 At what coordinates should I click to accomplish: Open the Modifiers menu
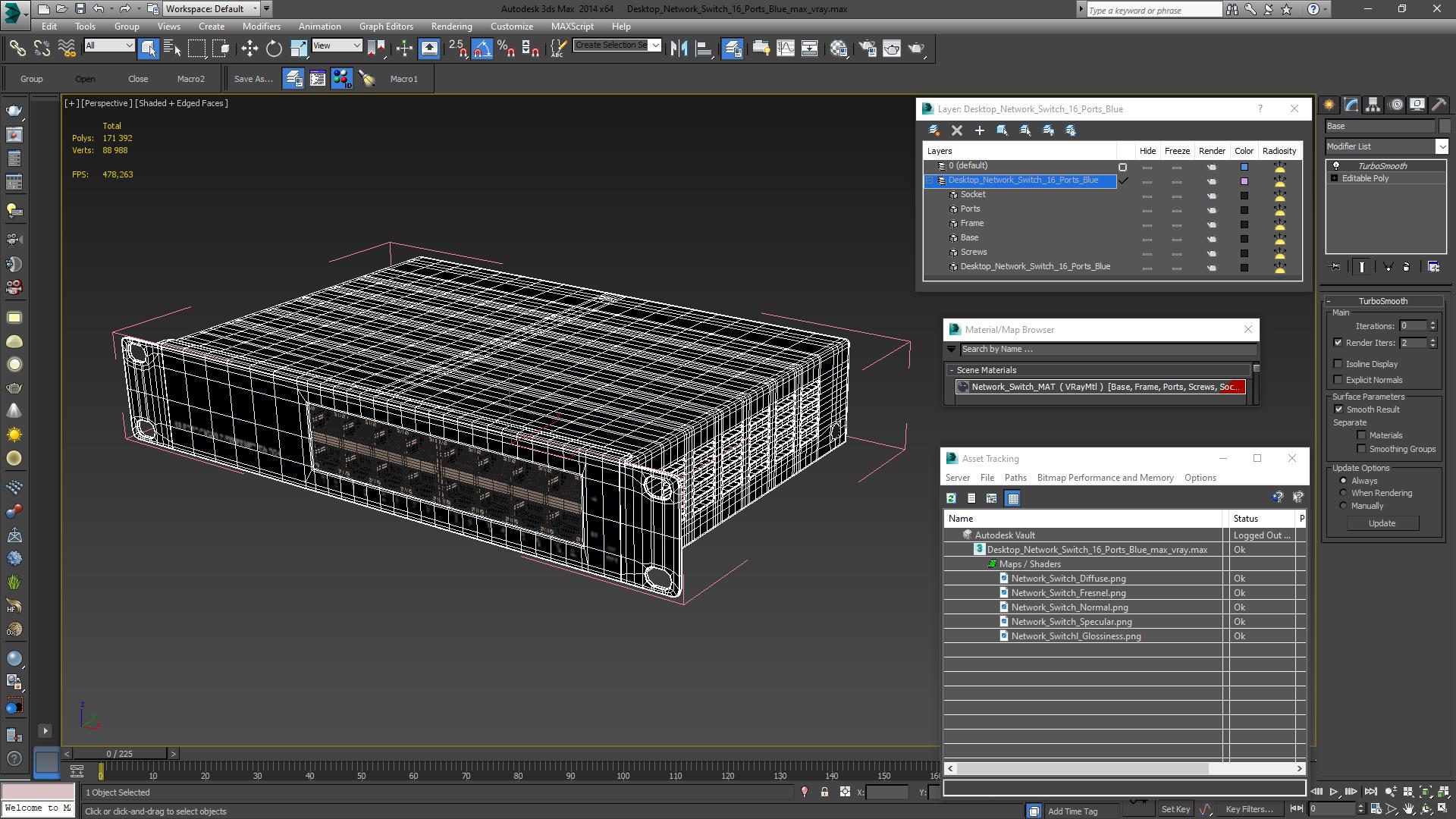point(261,26)
